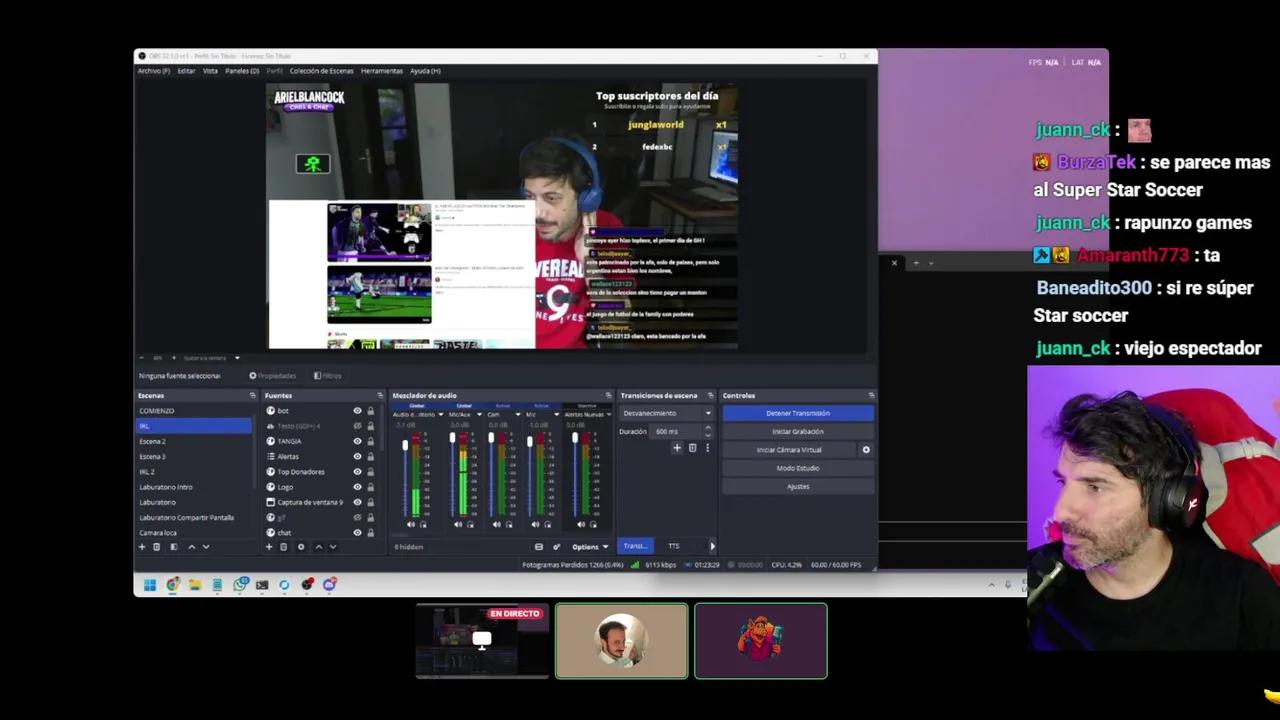
Task: Open scene filters icon in Escenas toolbar
Action: pos(173,547)
